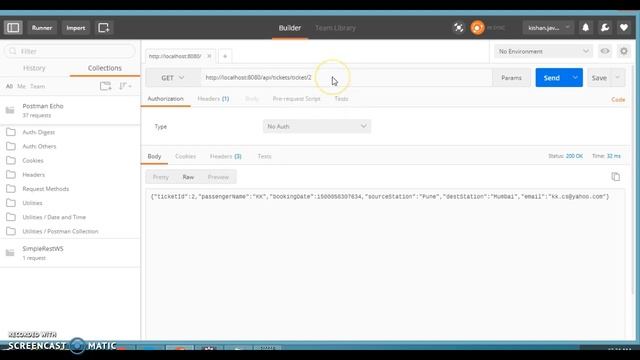Expand the SimpleRestWS collection
The height and width of the screenshot is (360, 640).
pos(70,253)
